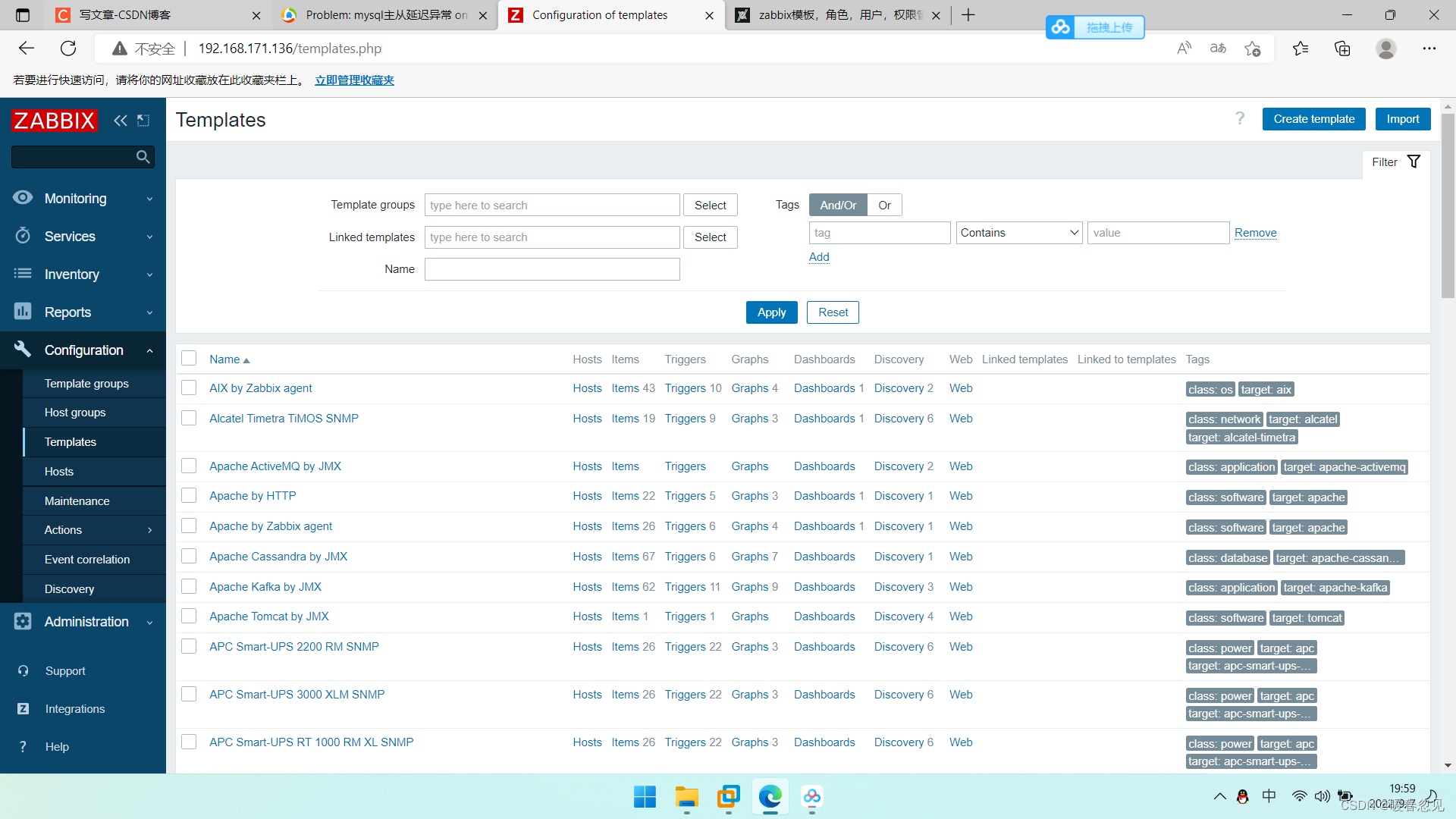Click the sidebar kiosk mode icon
The height and width of the screenshot is (819, 1456).
[143, 121]
